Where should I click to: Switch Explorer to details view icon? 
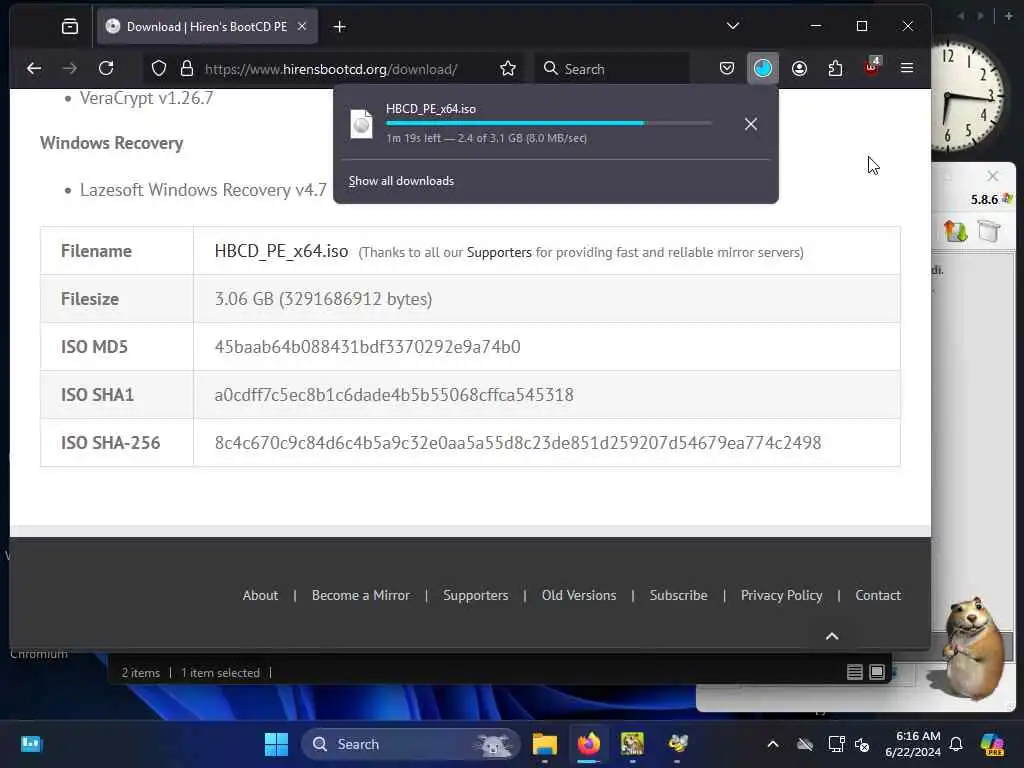[x=855, y=672]
